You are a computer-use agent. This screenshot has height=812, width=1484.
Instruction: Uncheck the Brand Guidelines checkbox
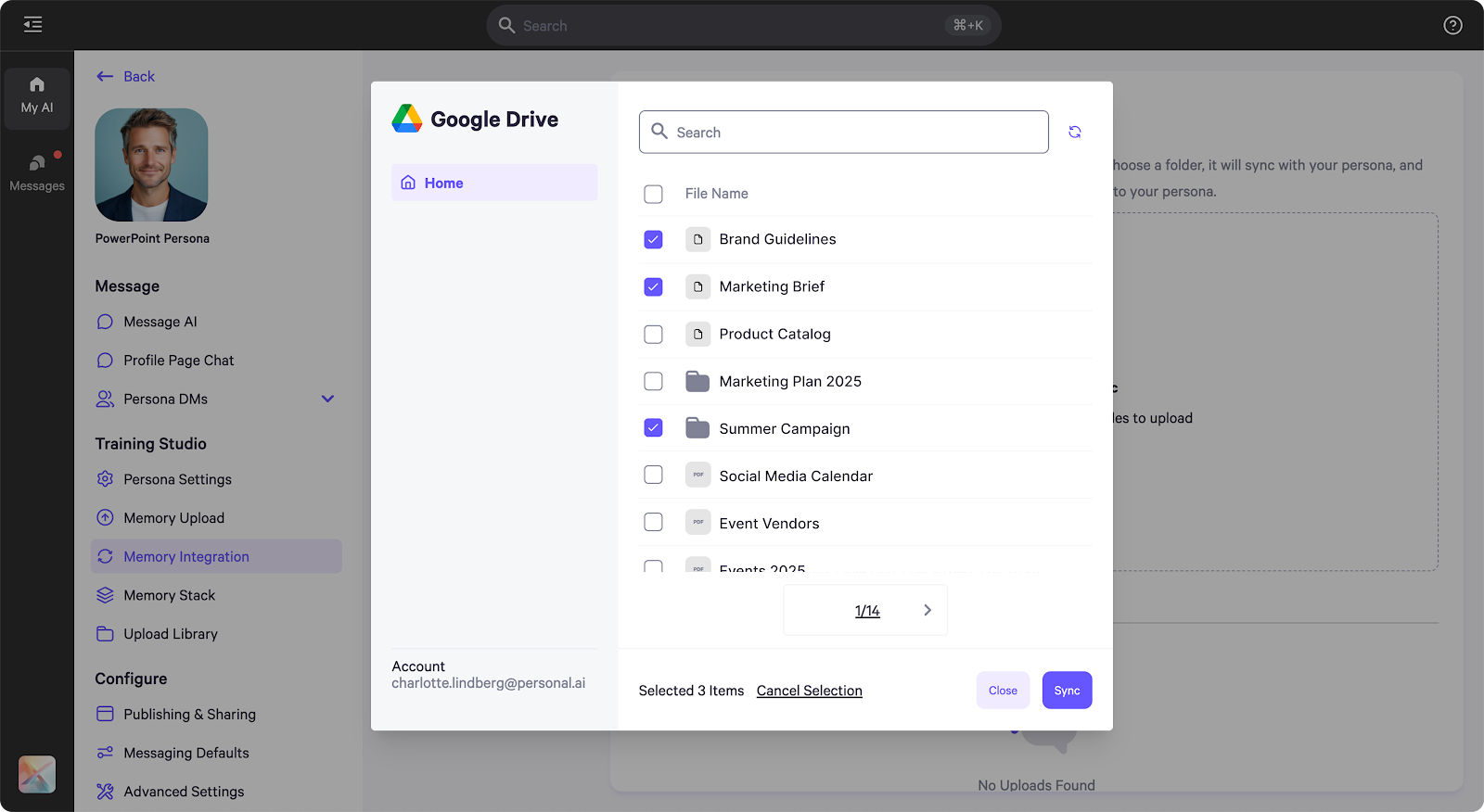coord(653,239)
